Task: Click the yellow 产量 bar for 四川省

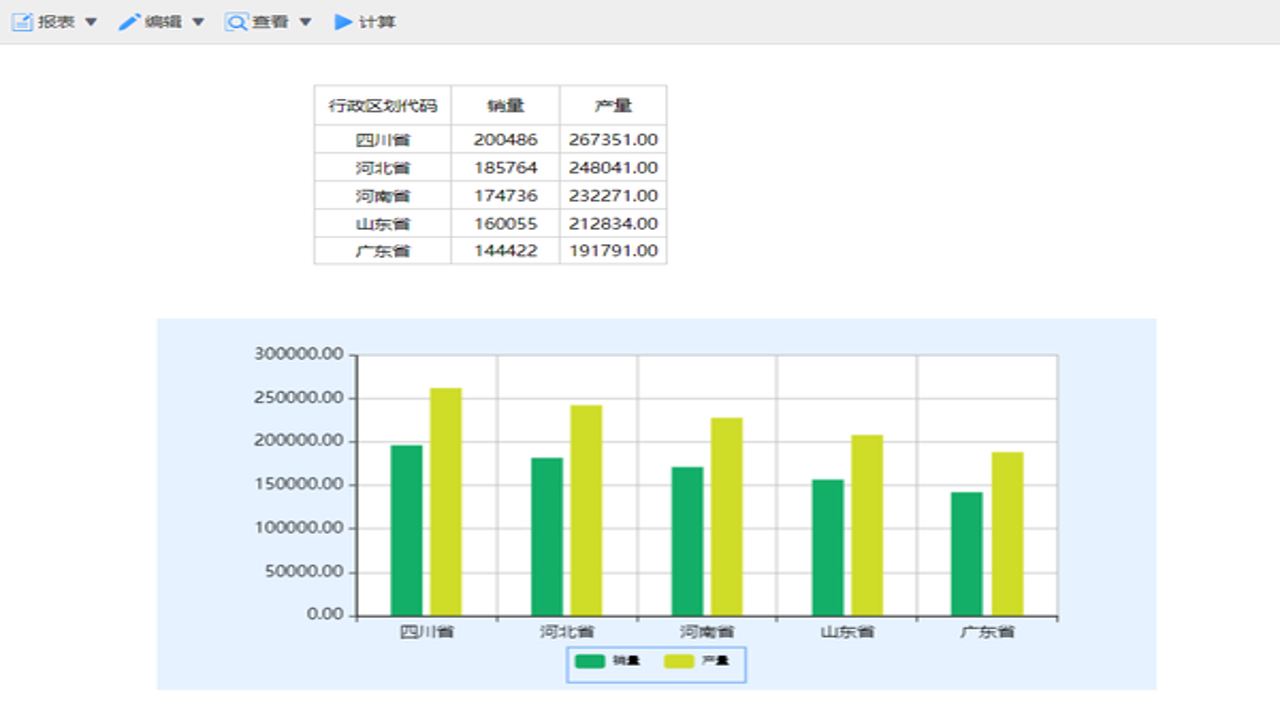Action: coord(446,501)
